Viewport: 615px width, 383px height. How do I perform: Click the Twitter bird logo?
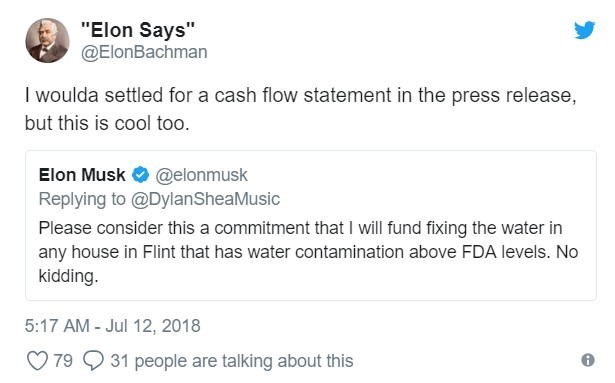584,30
